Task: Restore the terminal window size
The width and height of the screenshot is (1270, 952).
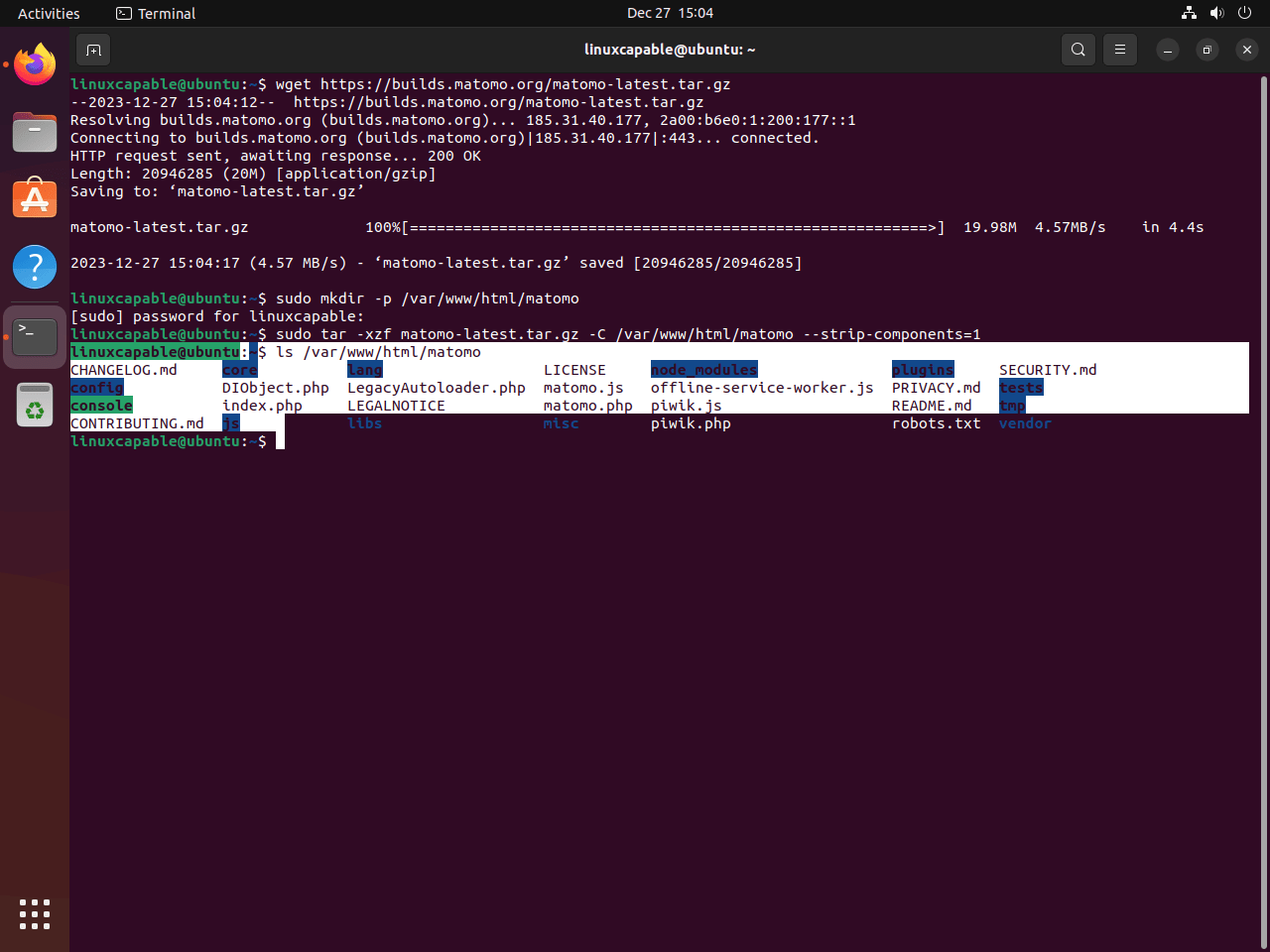Action: pyautogui.click(x=1207, y=50)
